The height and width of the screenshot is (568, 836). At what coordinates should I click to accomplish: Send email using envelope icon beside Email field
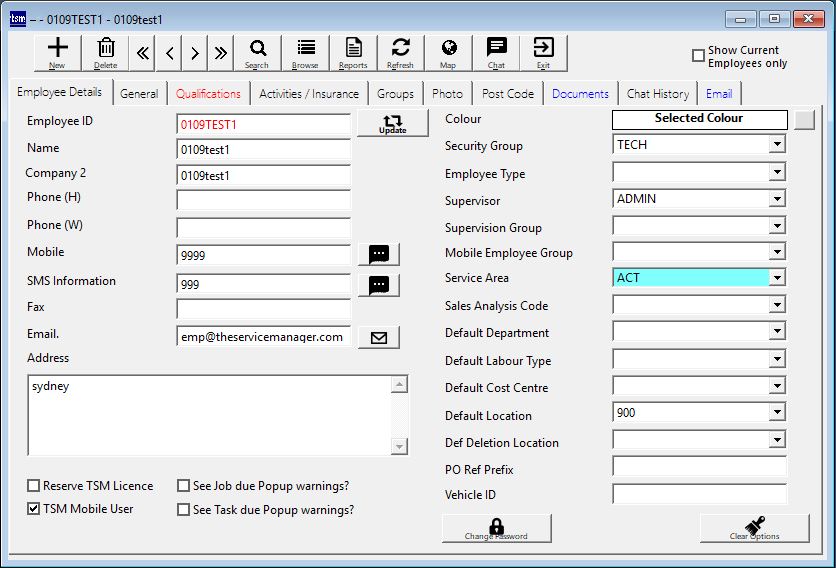(x=378, y=337)
